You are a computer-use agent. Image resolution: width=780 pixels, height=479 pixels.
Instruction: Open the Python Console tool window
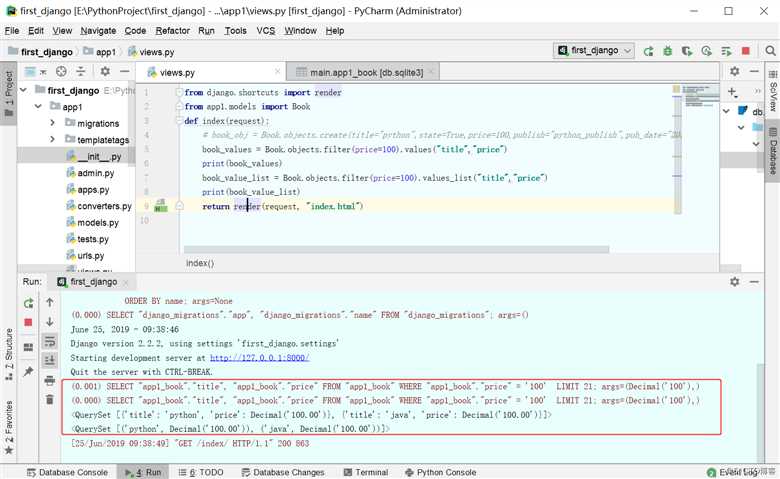pos(440,472)
